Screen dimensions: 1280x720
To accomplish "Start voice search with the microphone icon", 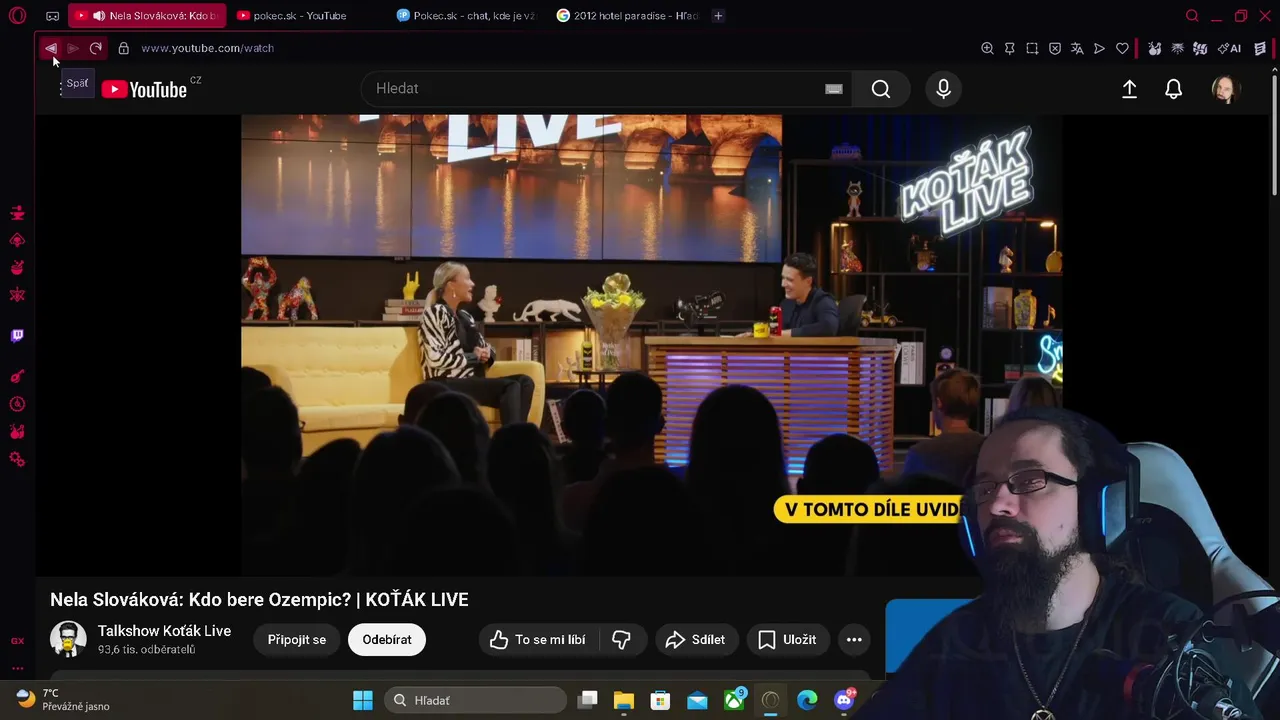I will pyautogui.click(x=943, y=89).
